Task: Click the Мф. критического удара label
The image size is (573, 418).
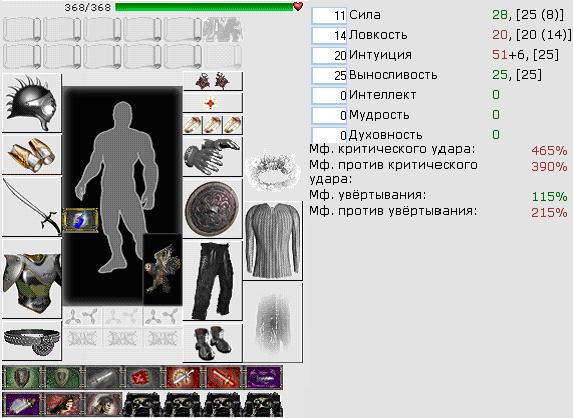Action: [392, 149]
